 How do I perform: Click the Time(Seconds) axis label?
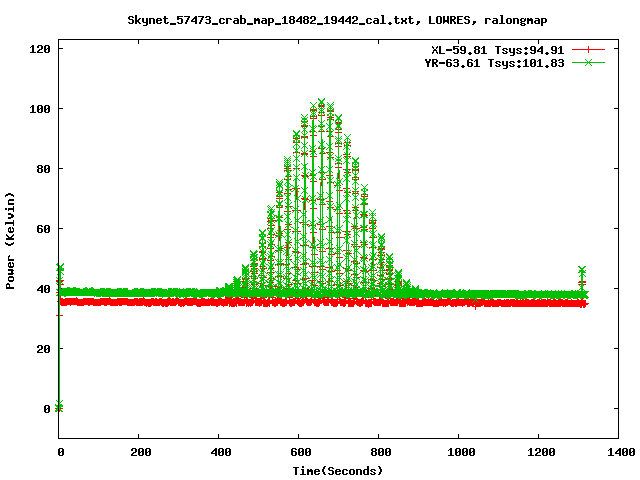click(338, 471)
